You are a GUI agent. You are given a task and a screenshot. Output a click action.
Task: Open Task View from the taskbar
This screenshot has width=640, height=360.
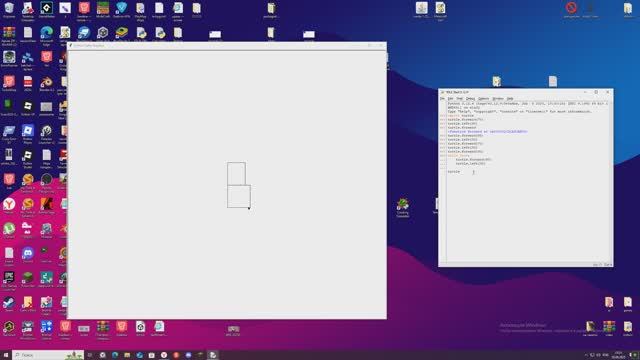[x=90, y=355]
